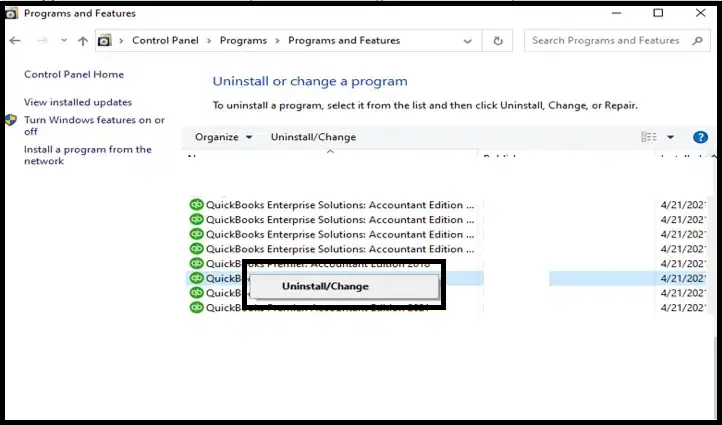Click Uninstall/Change in the toolbar

pos(313,137)
